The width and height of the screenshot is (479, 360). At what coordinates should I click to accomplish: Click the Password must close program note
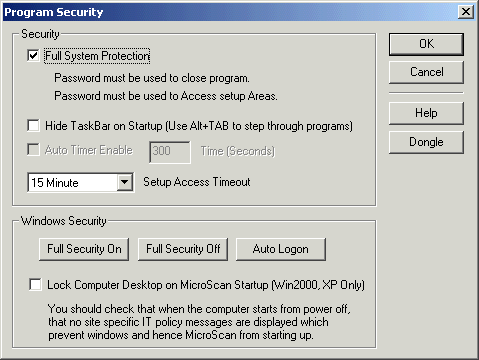[152, 78]
